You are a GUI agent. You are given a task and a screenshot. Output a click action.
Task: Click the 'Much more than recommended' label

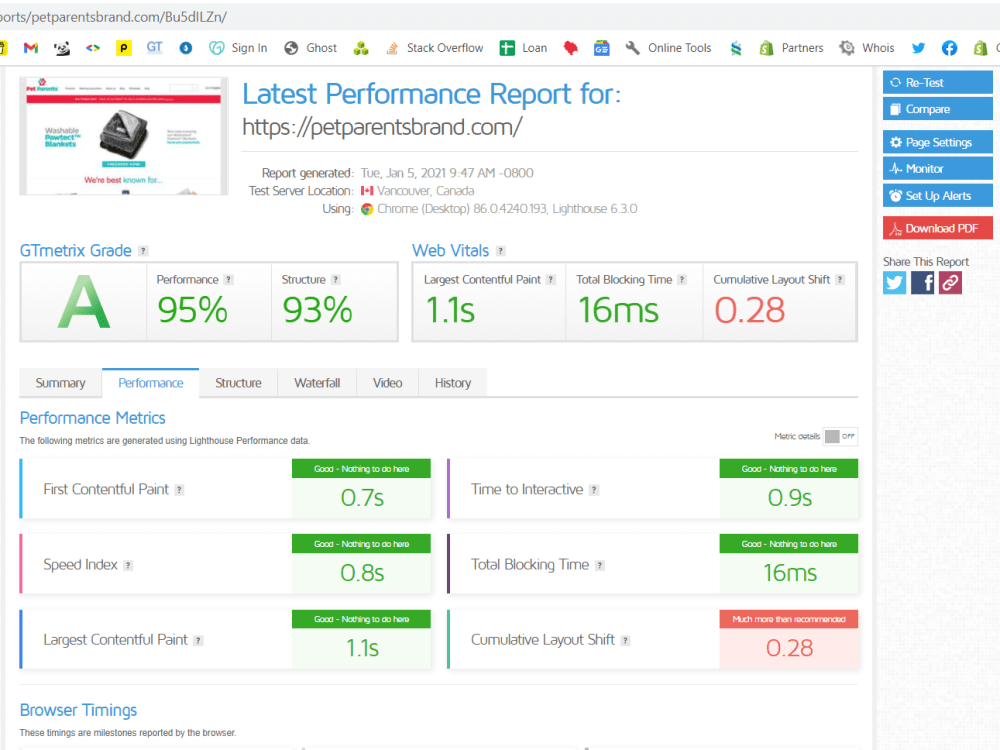coord(789,619)
